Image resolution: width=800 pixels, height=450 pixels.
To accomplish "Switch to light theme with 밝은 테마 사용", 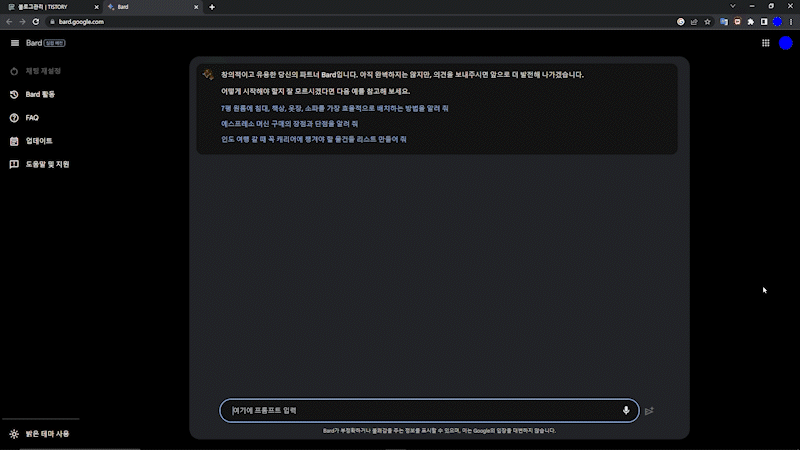I will (47, 434).
